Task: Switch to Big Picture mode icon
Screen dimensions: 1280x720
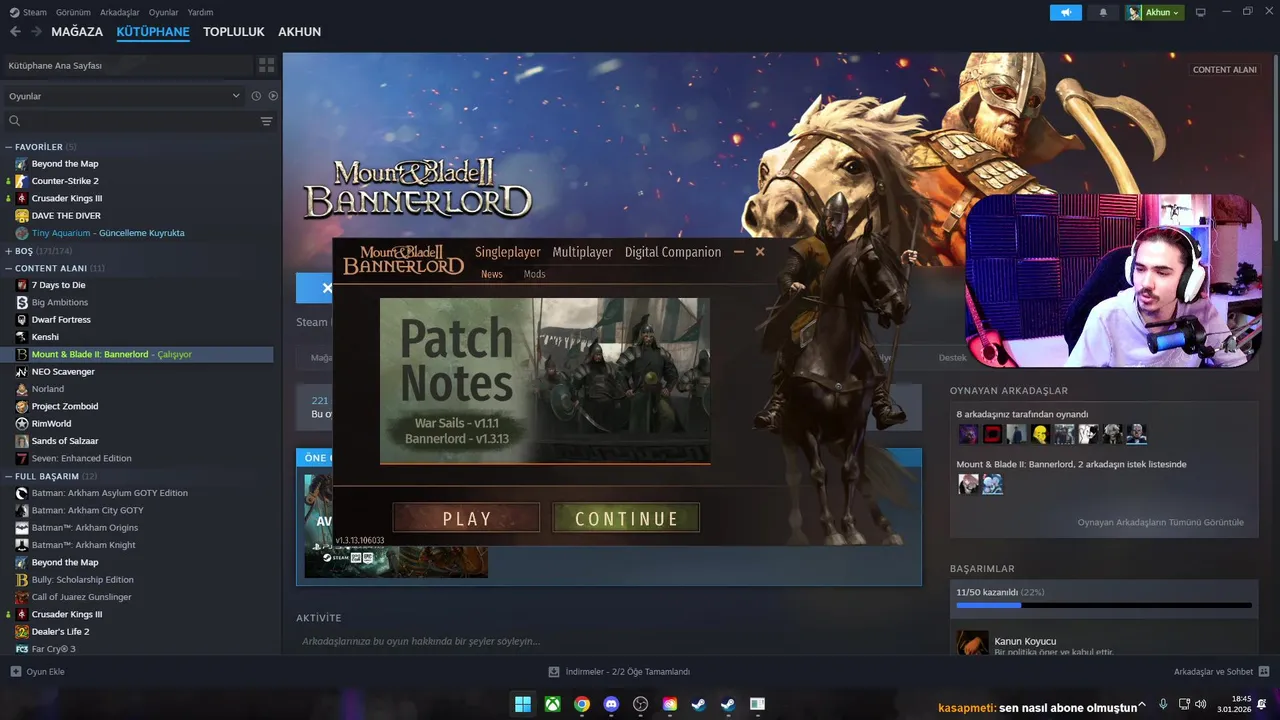Action: tap(1201, 12)
